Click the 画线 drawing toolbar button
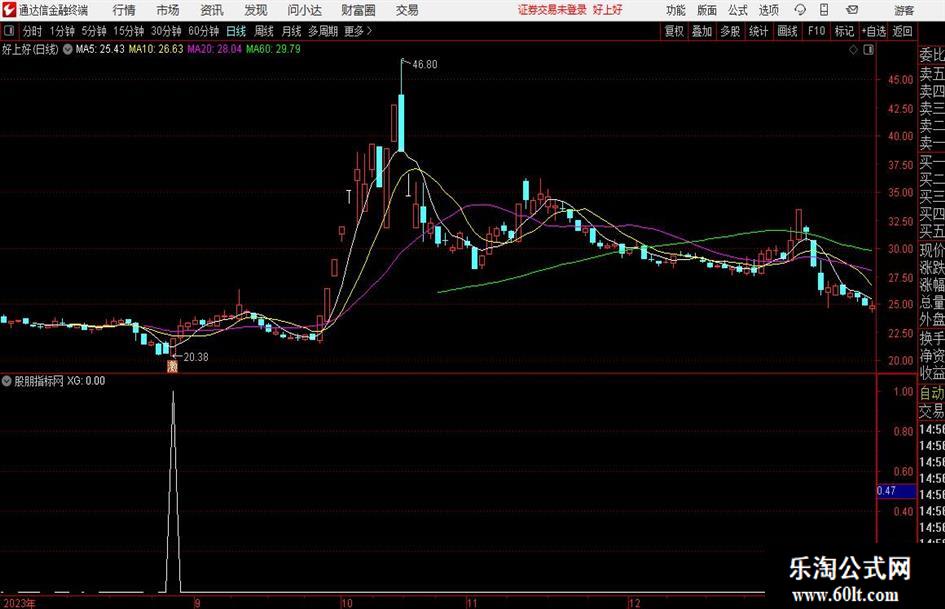Viewport: 945px width, 609px height. coord(787,31)
